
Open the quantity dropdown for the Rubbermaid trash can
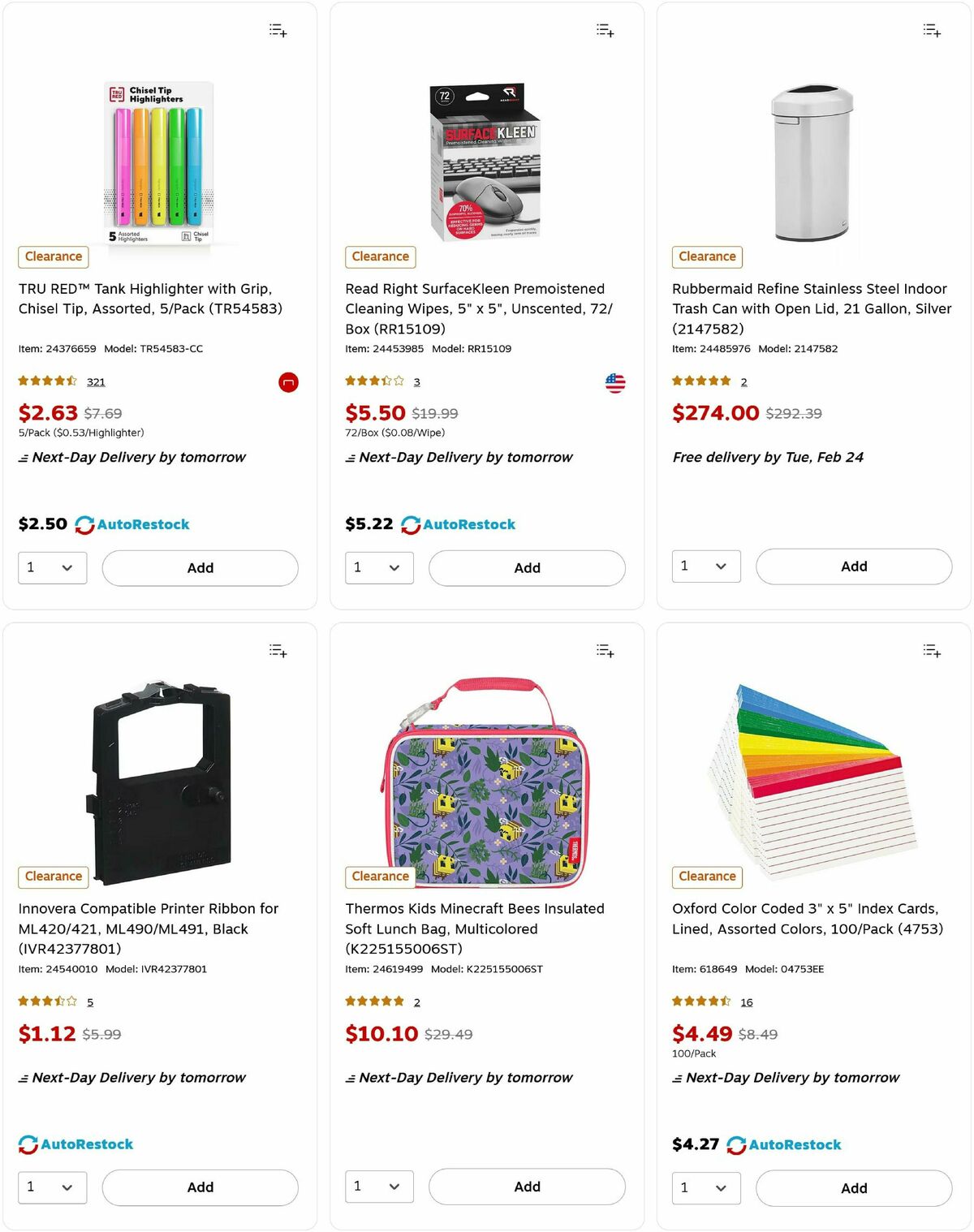(x=705, y=566)
